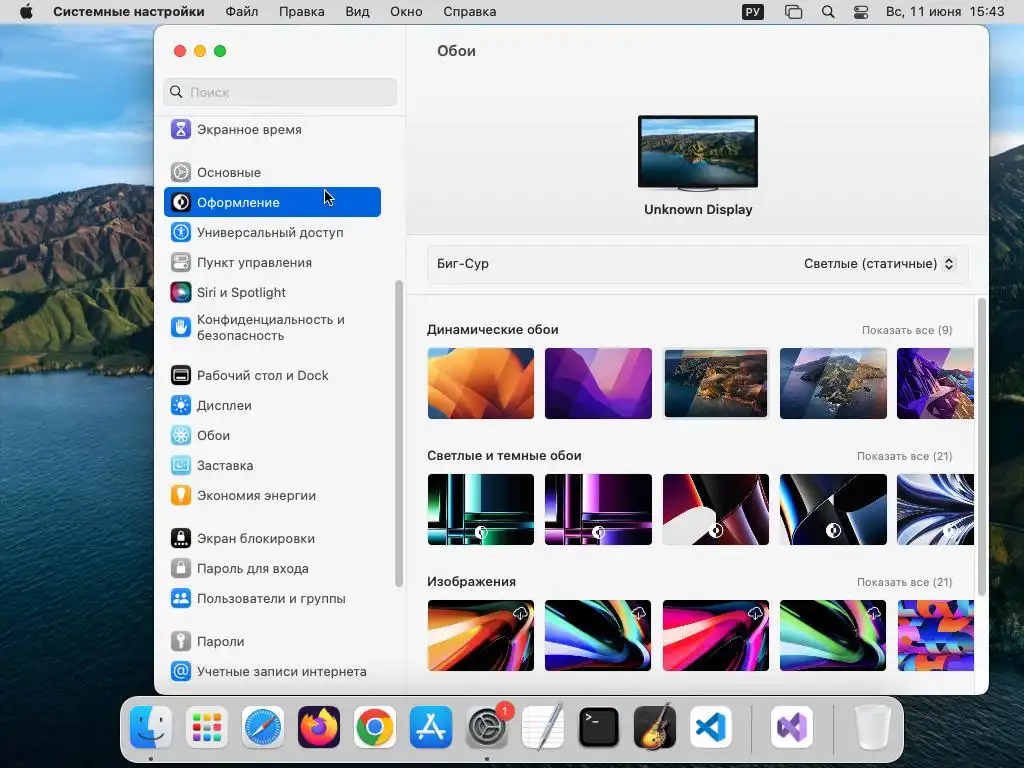Select the dark blue wave light/dark wallpaper

coord(833,509)
